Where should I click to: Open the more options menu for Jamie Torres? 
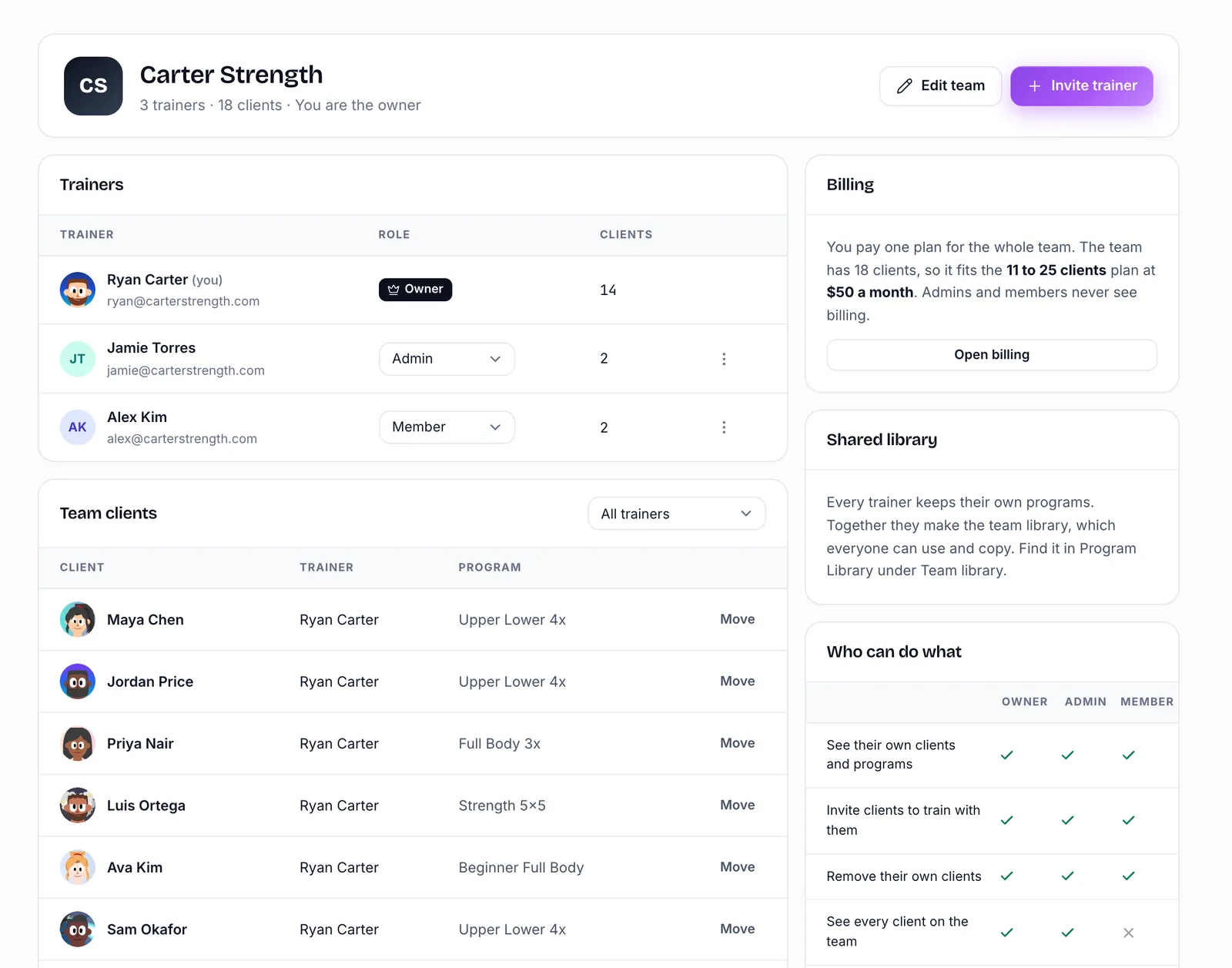pyautogui.click(x=724, y=359)
